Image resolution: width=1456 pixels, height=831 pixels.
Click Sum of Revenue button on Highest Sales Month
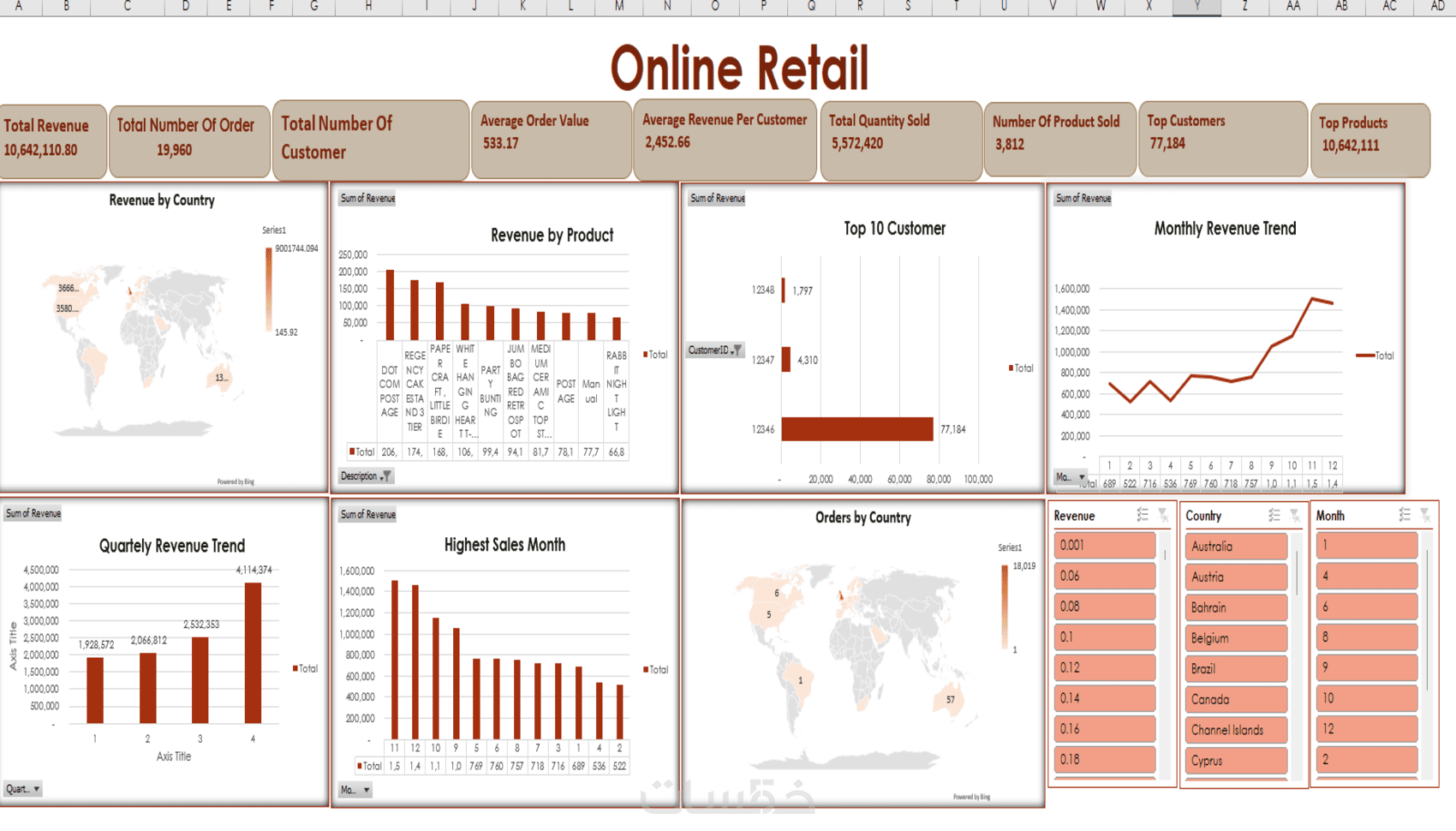click(x=367, y=515)
